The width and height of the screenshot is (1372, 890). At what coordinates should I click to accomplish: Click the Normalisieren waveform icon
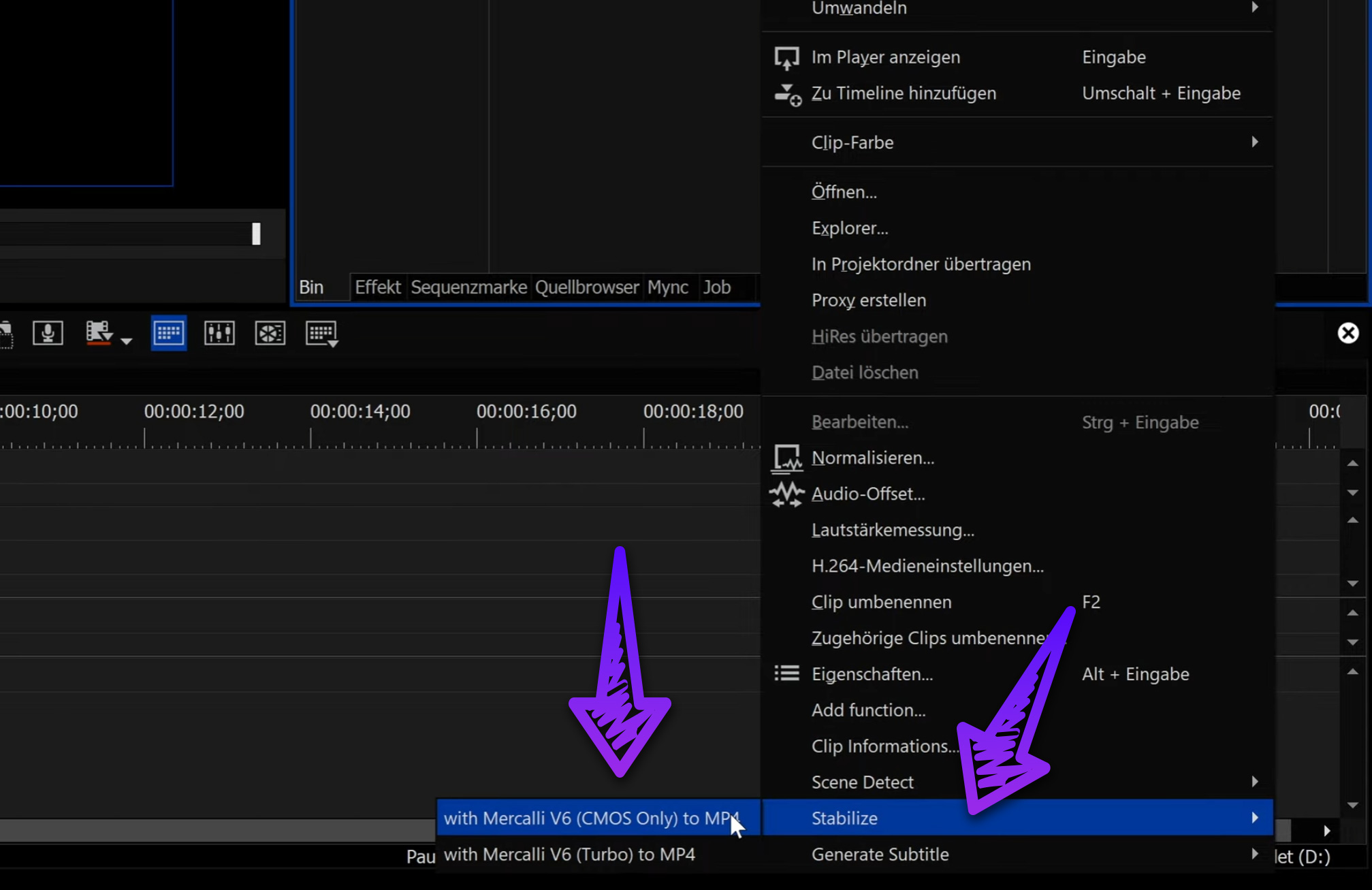point(786,458)
